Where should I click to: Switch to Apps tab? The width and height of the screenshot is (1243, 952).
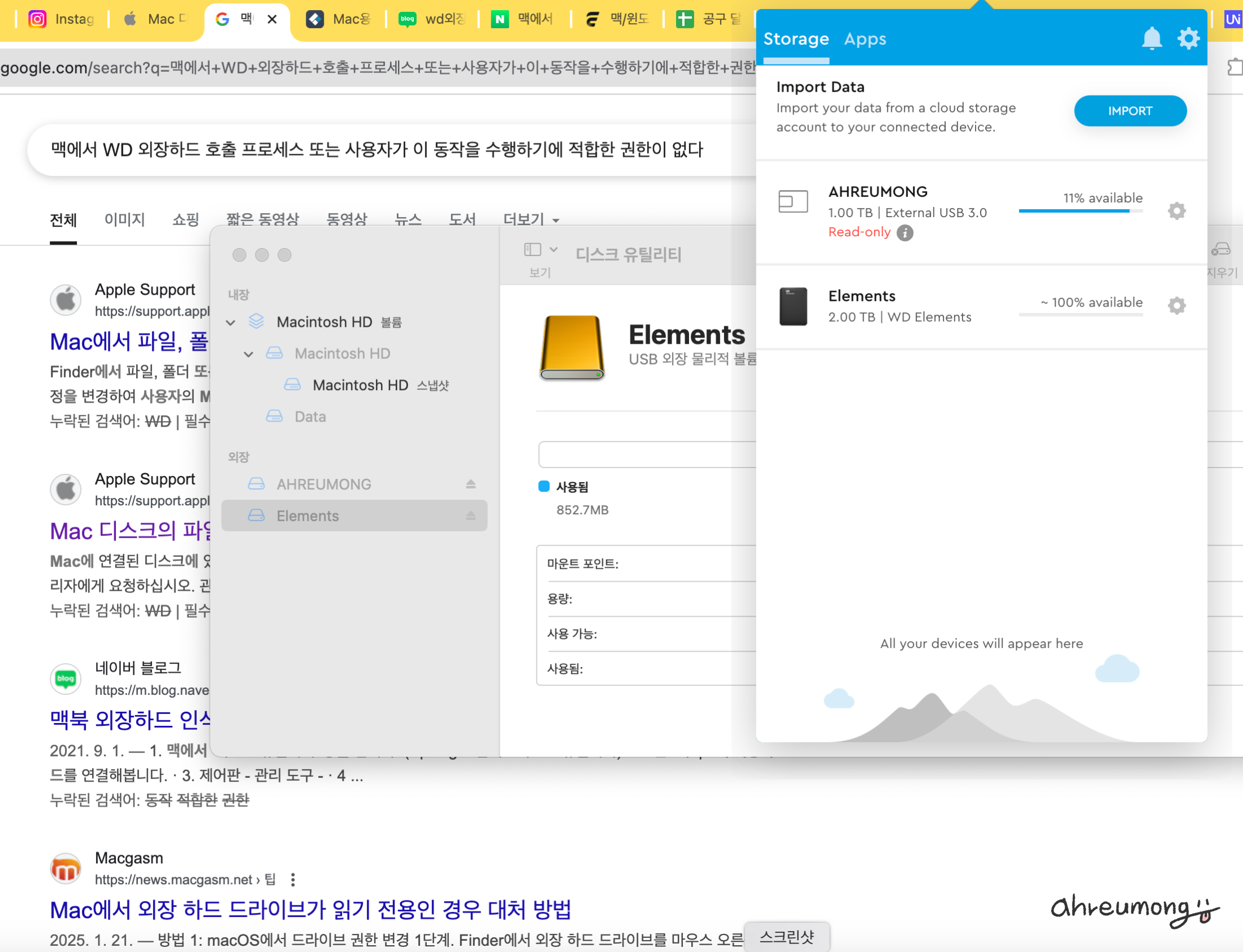(864, 38)
